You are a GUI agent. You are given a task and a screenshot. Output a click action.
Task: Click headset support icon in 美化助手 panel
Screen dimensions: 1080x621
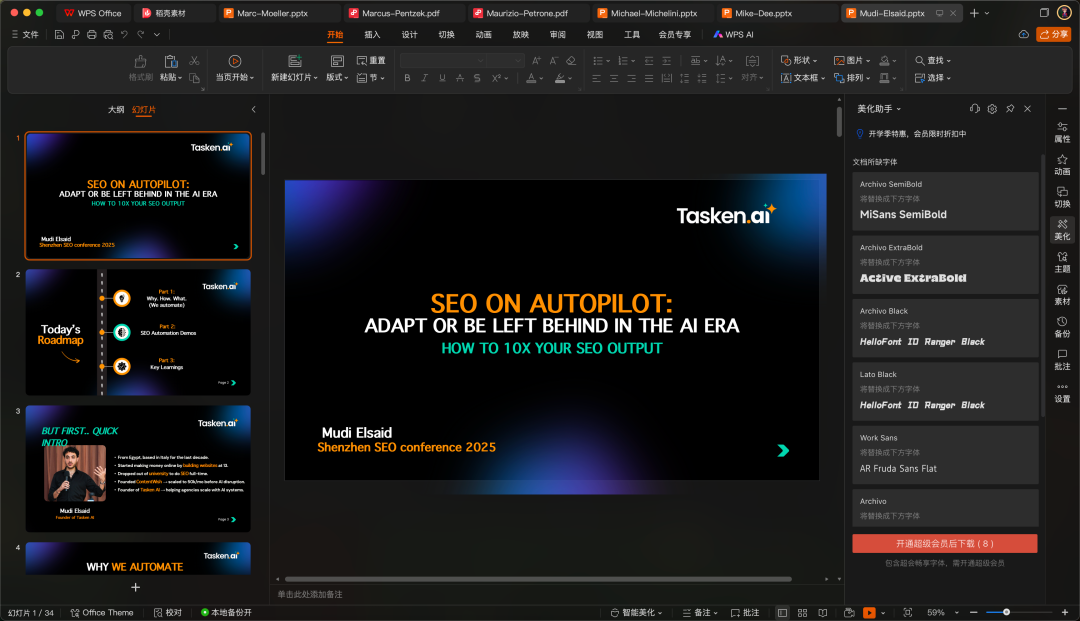974,109
